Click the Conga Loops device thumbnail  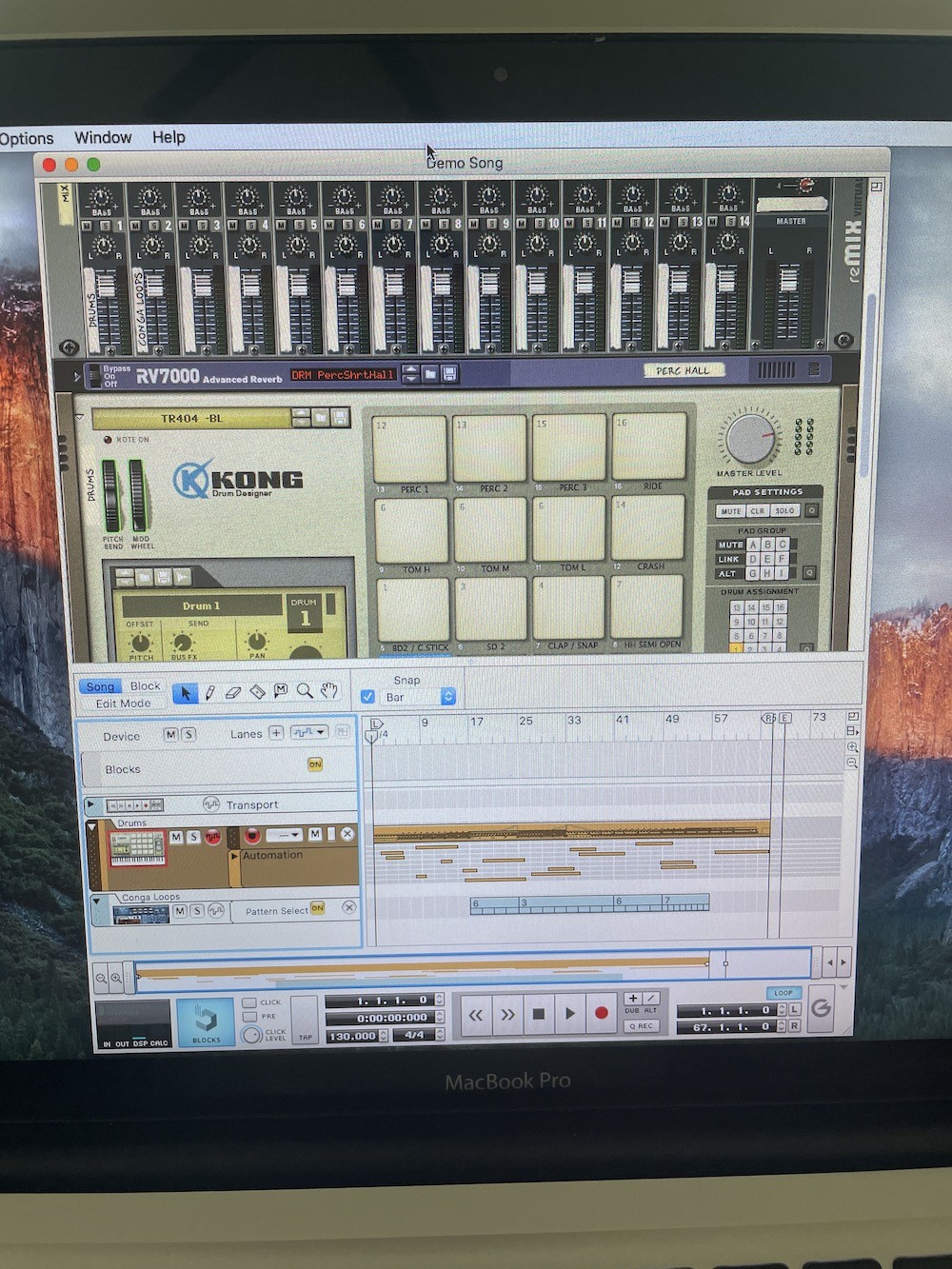tap(141, 915)
